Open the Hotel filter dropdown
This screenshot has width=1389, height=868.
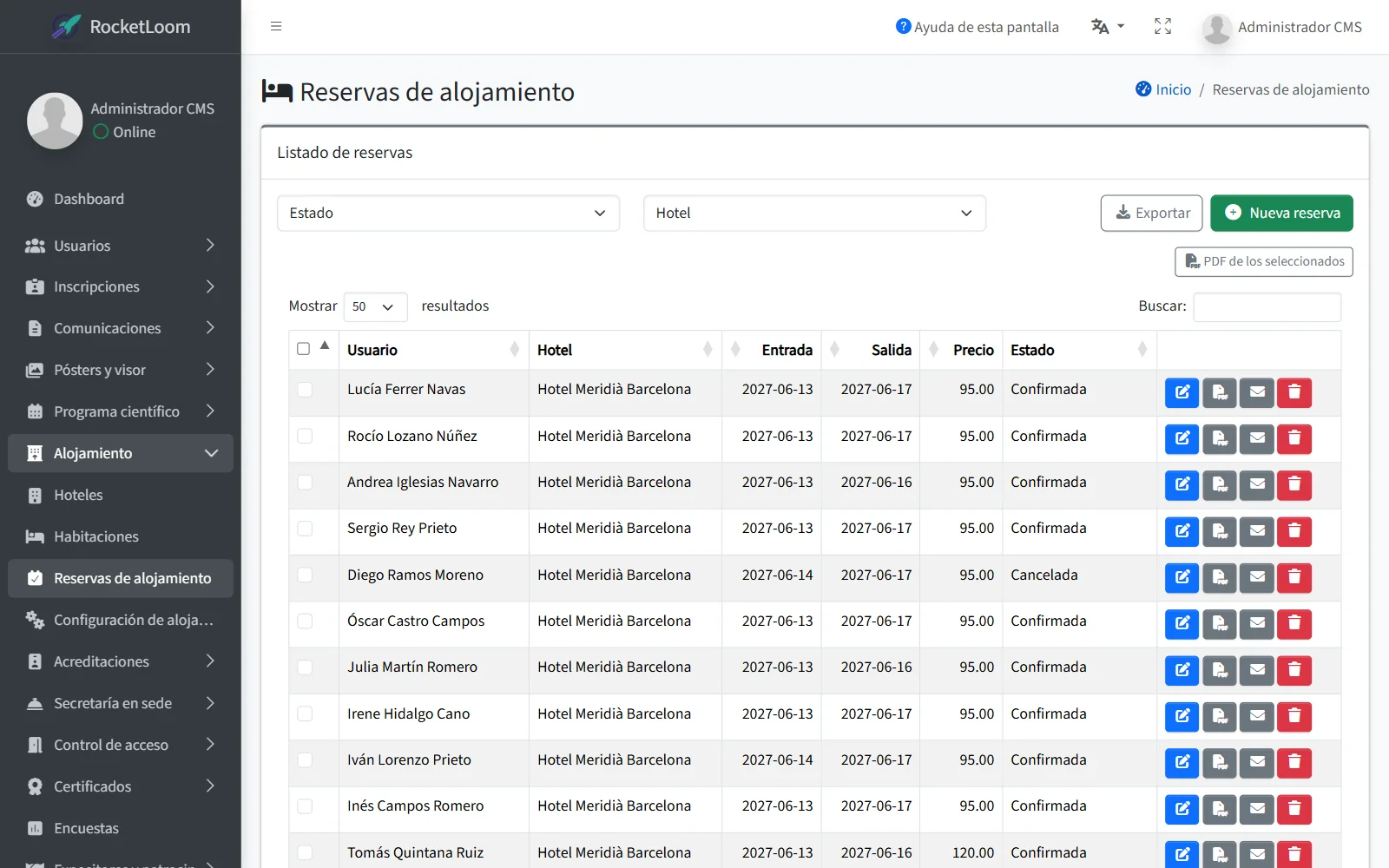click(x=814, y=214)
